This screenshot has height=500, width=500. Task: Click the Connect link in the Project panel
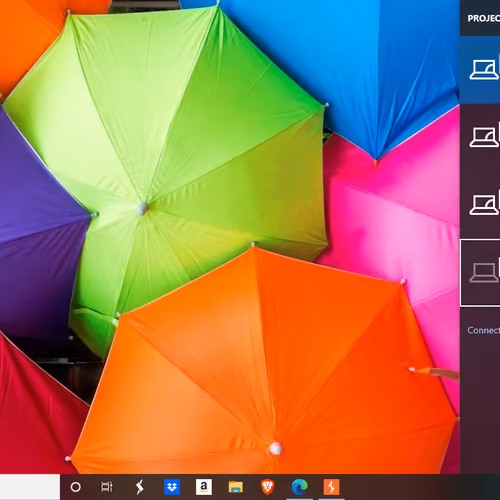click(x=483, y=330)
